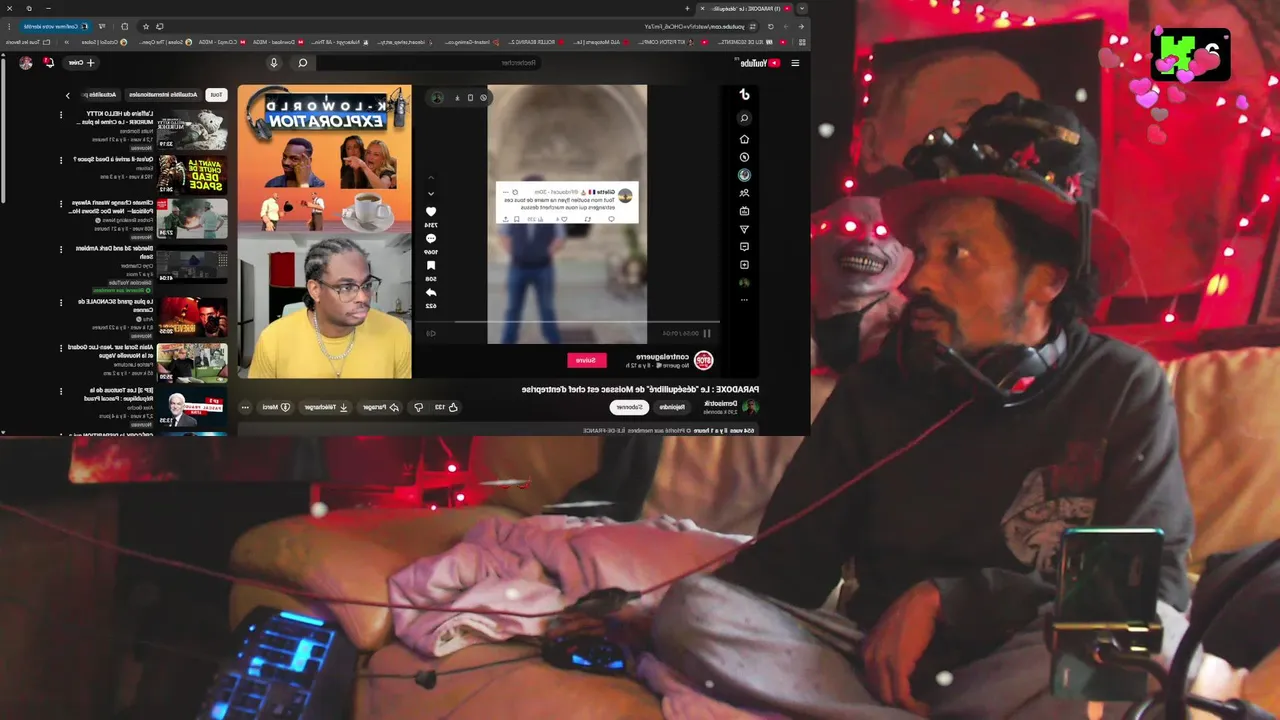The height and width of the screenshot is (720, 1280).
Task: Open Tous les favoris bookmarks folder
Action: tap(29, 42)
